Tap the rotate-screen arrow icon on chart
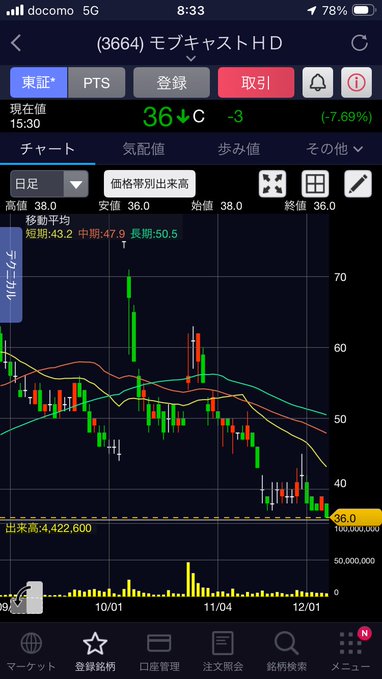The width and height of the screenshot is (382, 679). coord(26,598)
